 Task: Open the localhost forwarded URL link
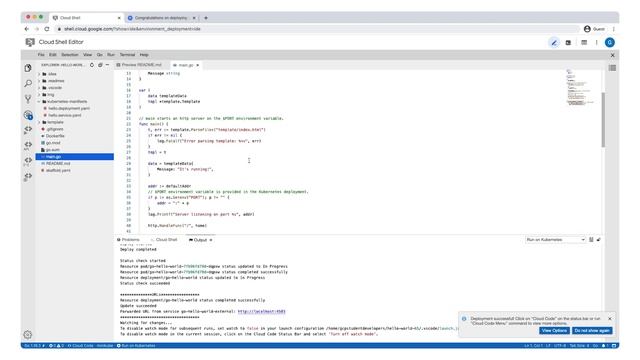coord(261,311)
